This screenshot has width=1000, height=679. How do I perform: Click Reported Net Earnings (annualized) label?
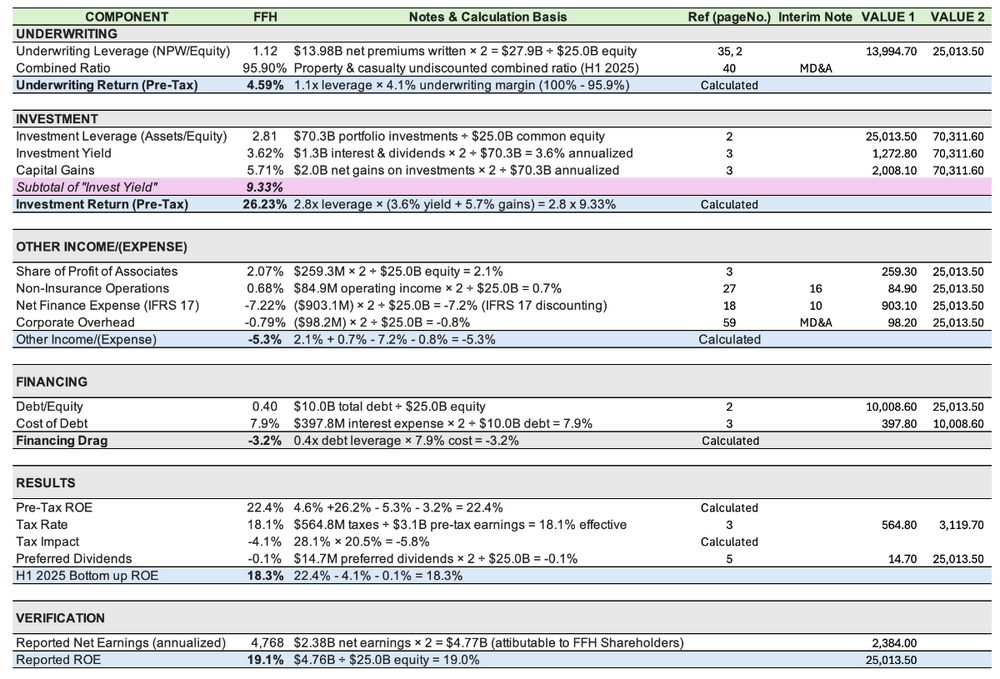121,643
